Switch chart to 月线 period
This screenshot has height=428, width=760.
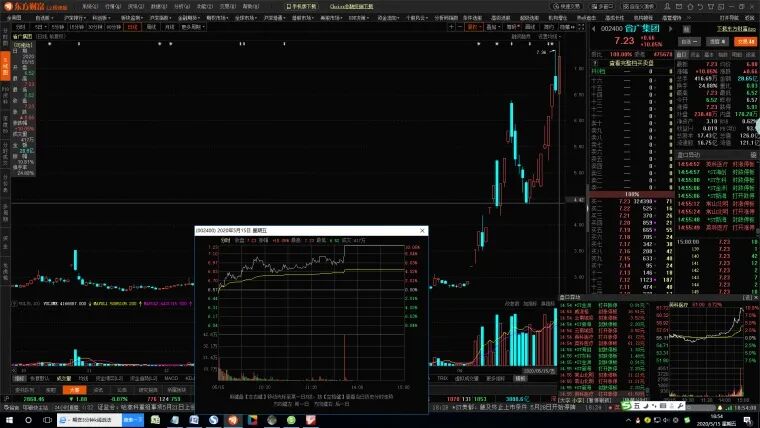[169, 27]
